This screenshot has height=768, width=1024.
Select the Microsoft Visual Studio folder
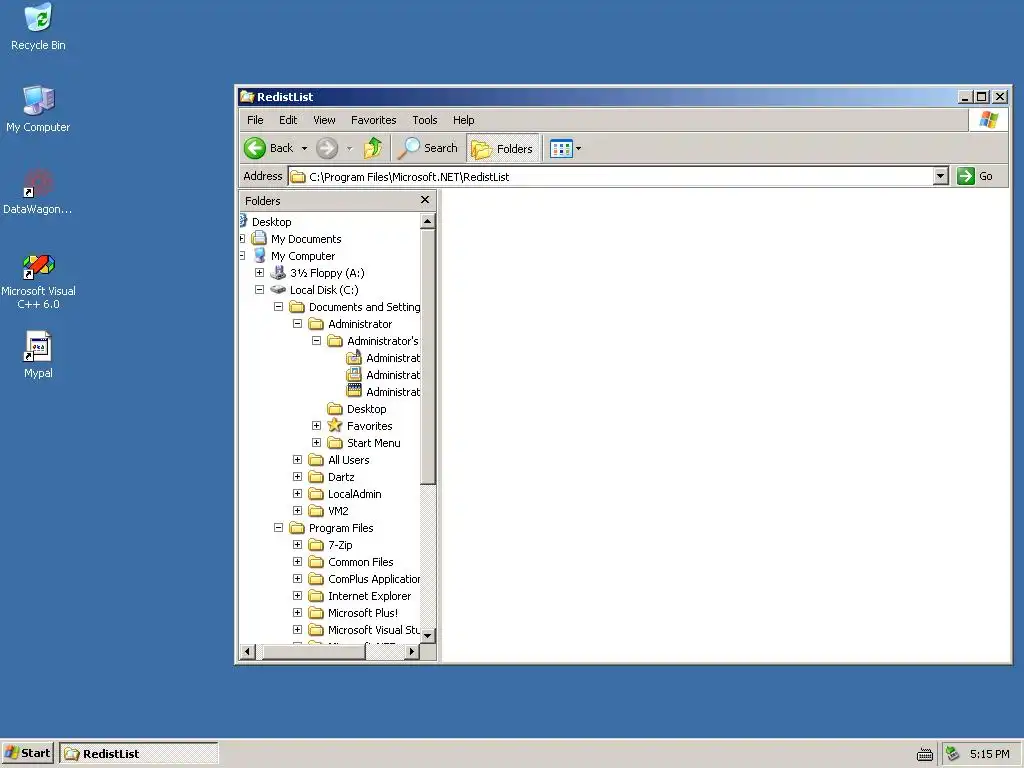pos(374,630)
